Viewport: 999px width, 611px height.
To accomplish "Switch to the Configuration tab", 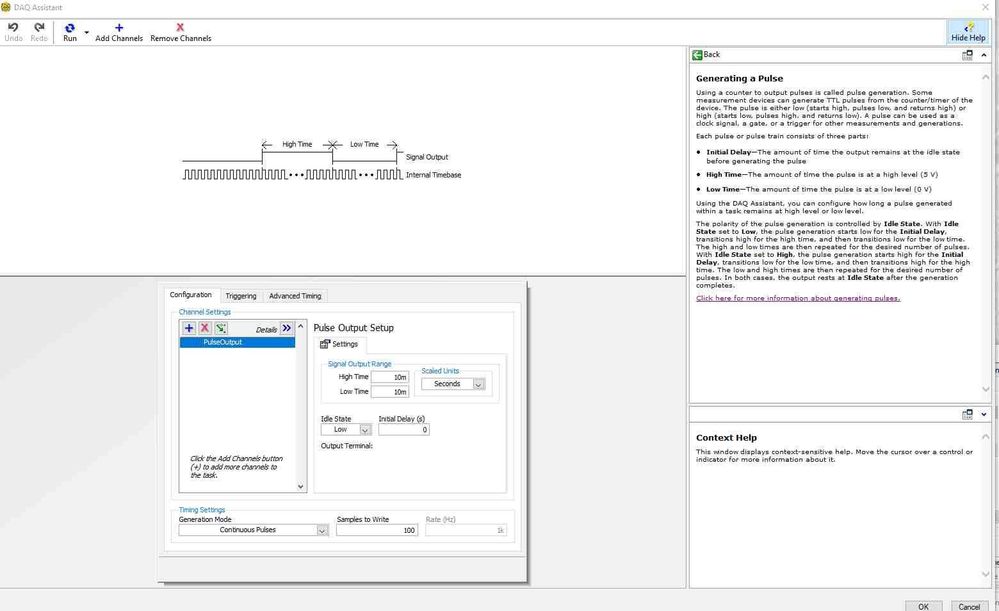I will pyautogui.click(x=190, y=295).
